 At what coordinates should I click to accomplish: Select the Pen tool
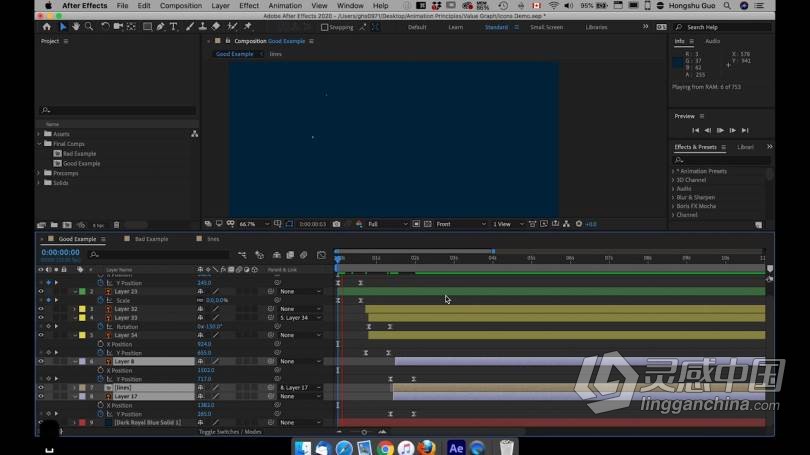point(161,26)
